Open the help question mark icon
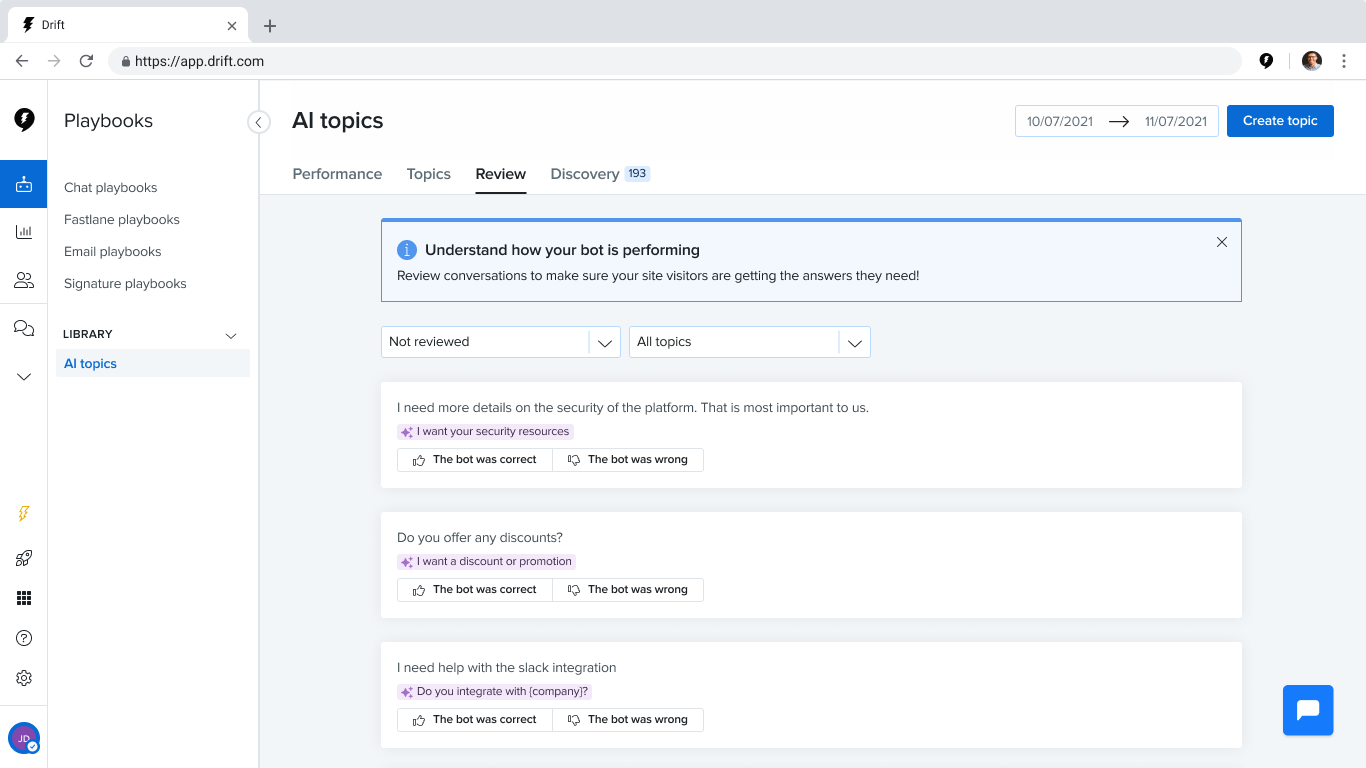Viewport: 1366px width, 768px height. click(x=24, y=638)
